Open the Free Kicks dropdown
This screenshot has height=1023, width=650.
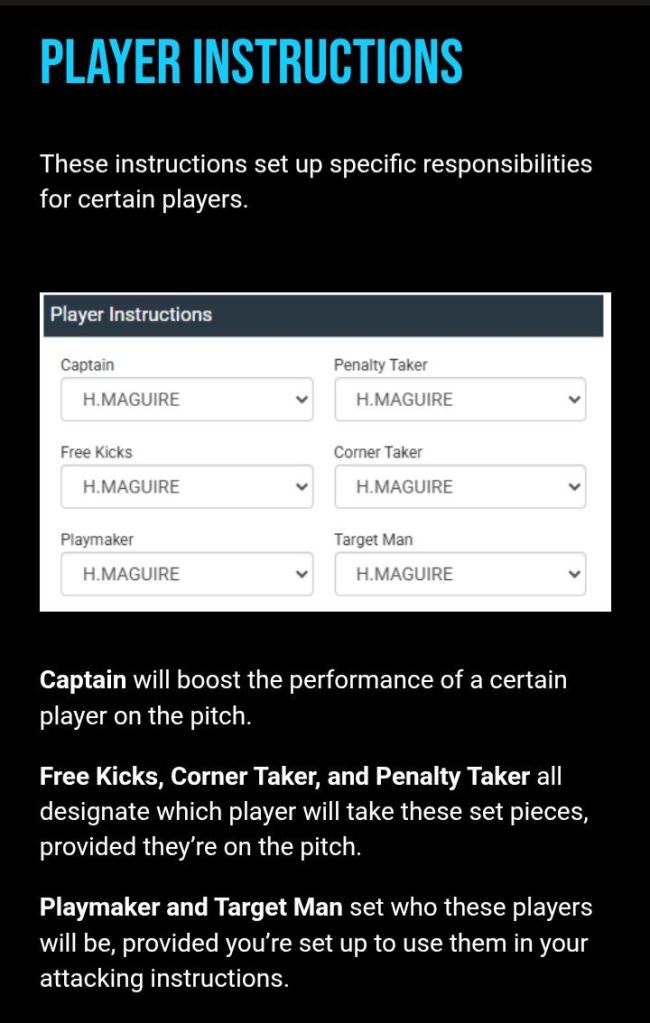point(186,487)
